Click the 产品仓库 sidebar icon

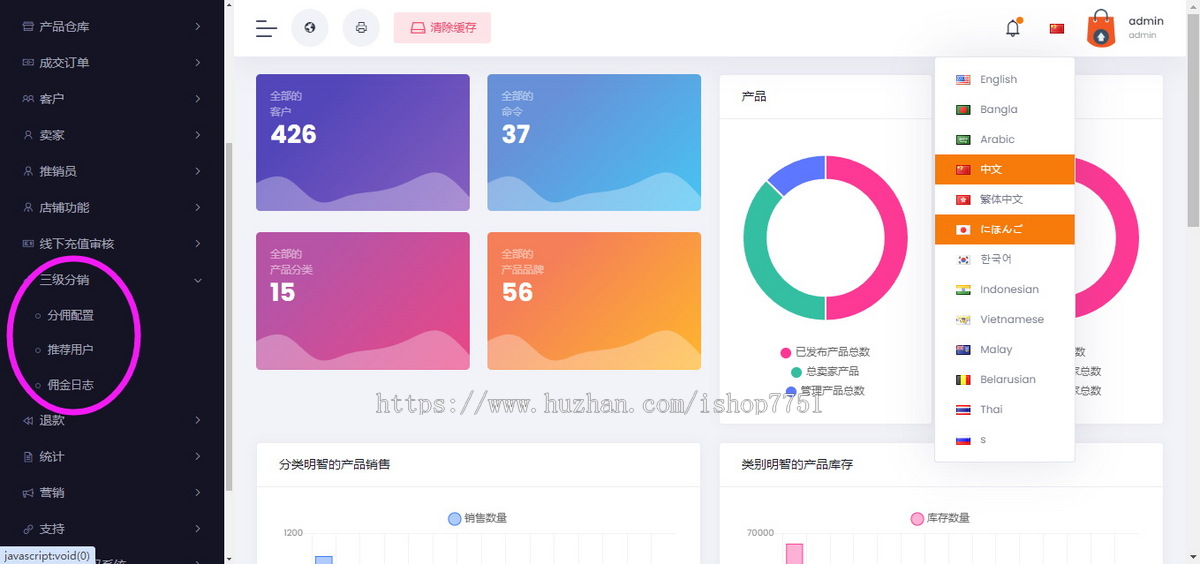tap(29, 27)
